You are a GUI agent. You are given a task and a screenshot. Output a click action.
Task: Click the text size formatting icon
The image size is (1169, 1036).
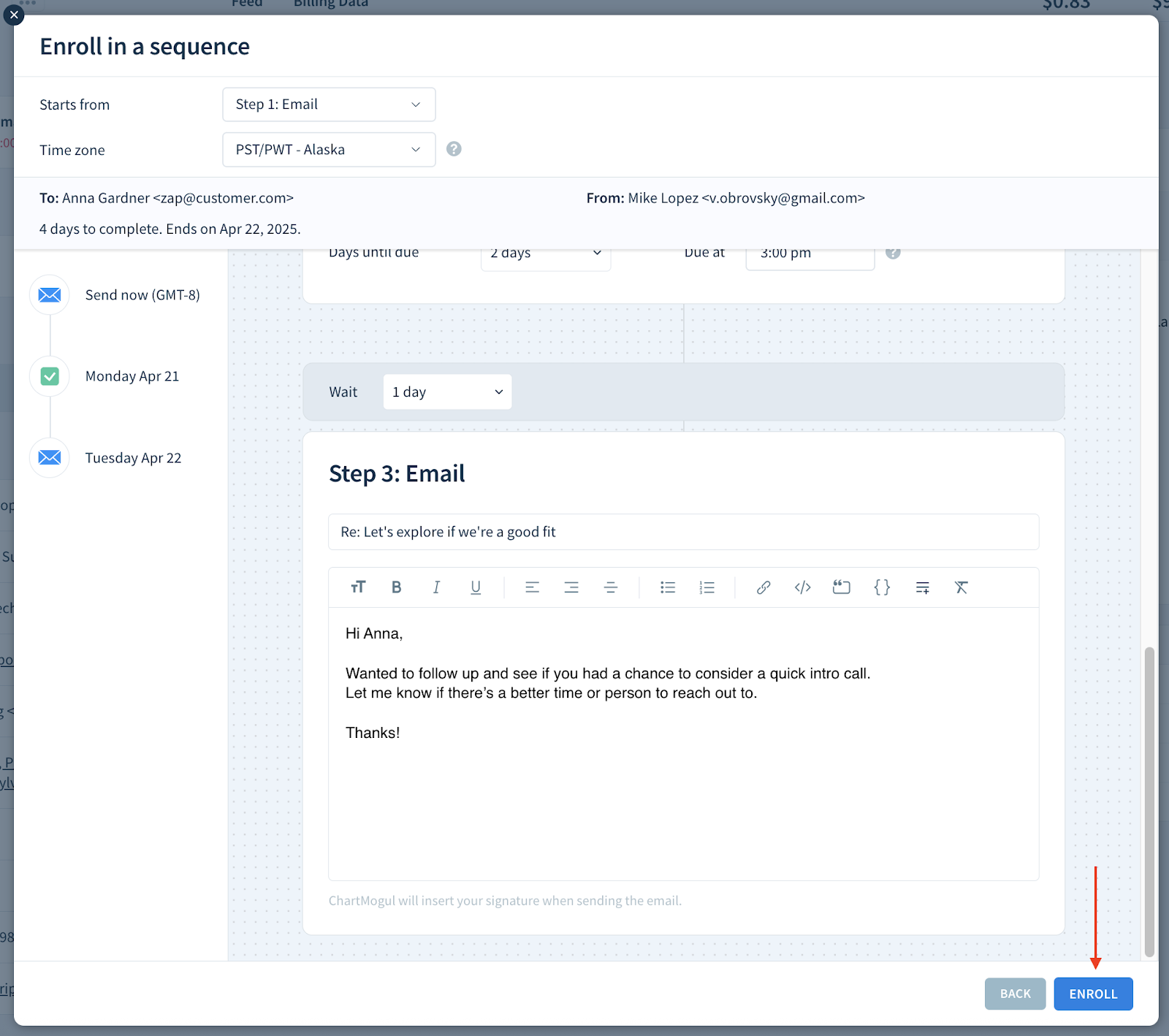click(358, 587)
